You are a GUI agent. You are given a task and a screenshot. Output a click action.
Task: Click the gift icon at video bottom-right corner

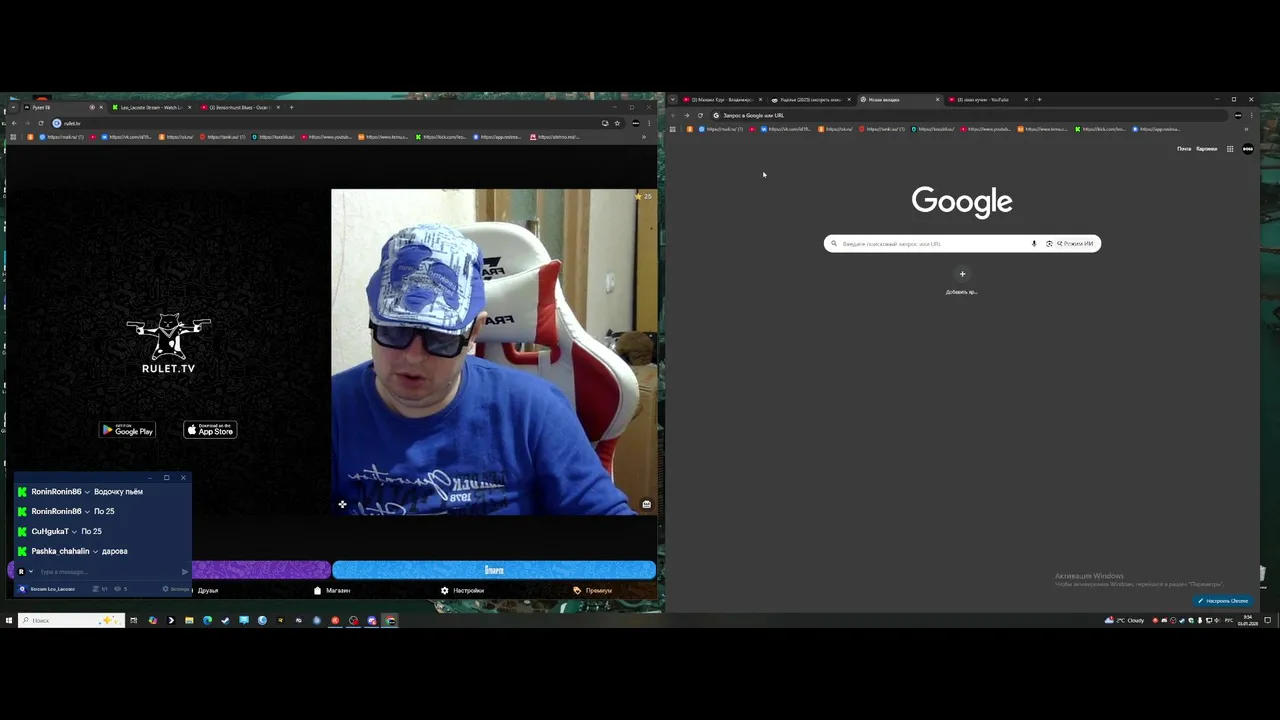tap(646, 504)
